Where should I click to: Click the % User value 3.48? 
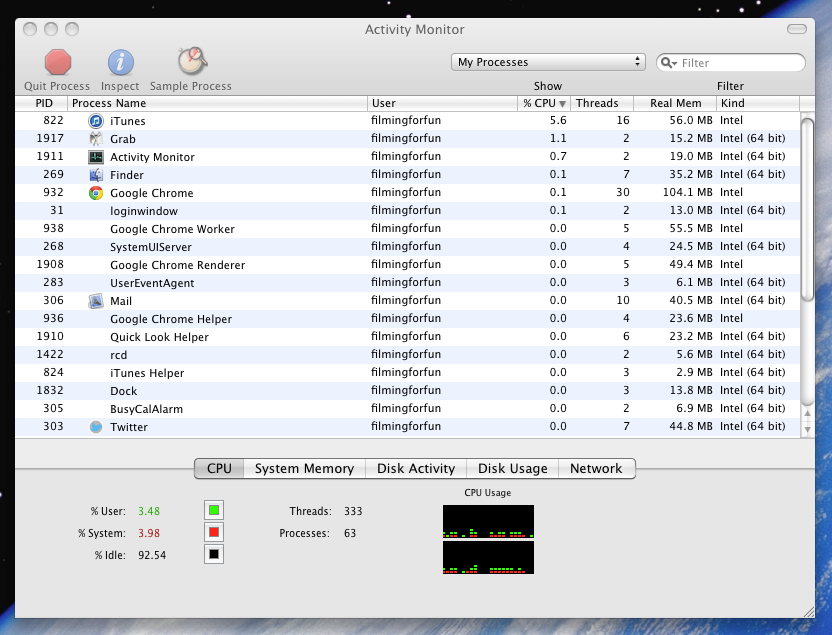point(149,511)
